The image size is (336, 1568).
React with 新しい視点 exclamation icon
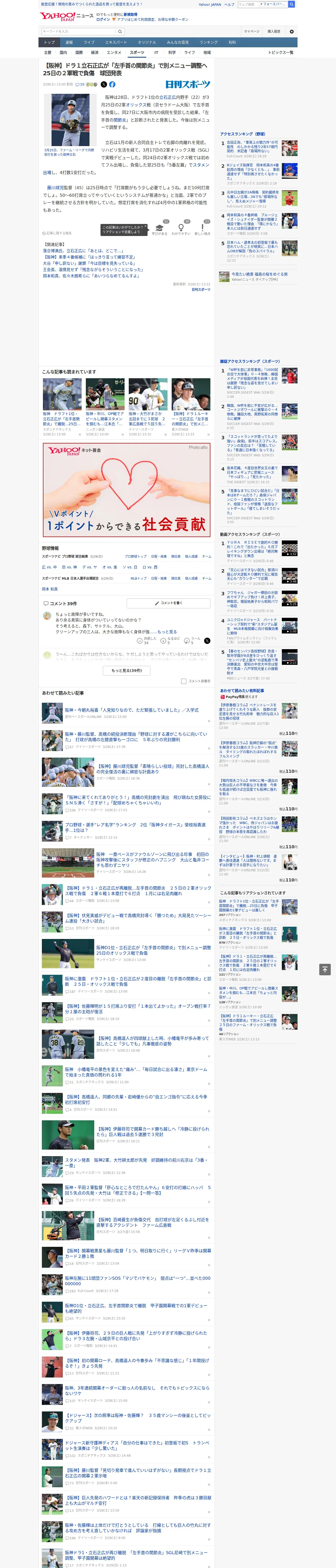point(203,228)
